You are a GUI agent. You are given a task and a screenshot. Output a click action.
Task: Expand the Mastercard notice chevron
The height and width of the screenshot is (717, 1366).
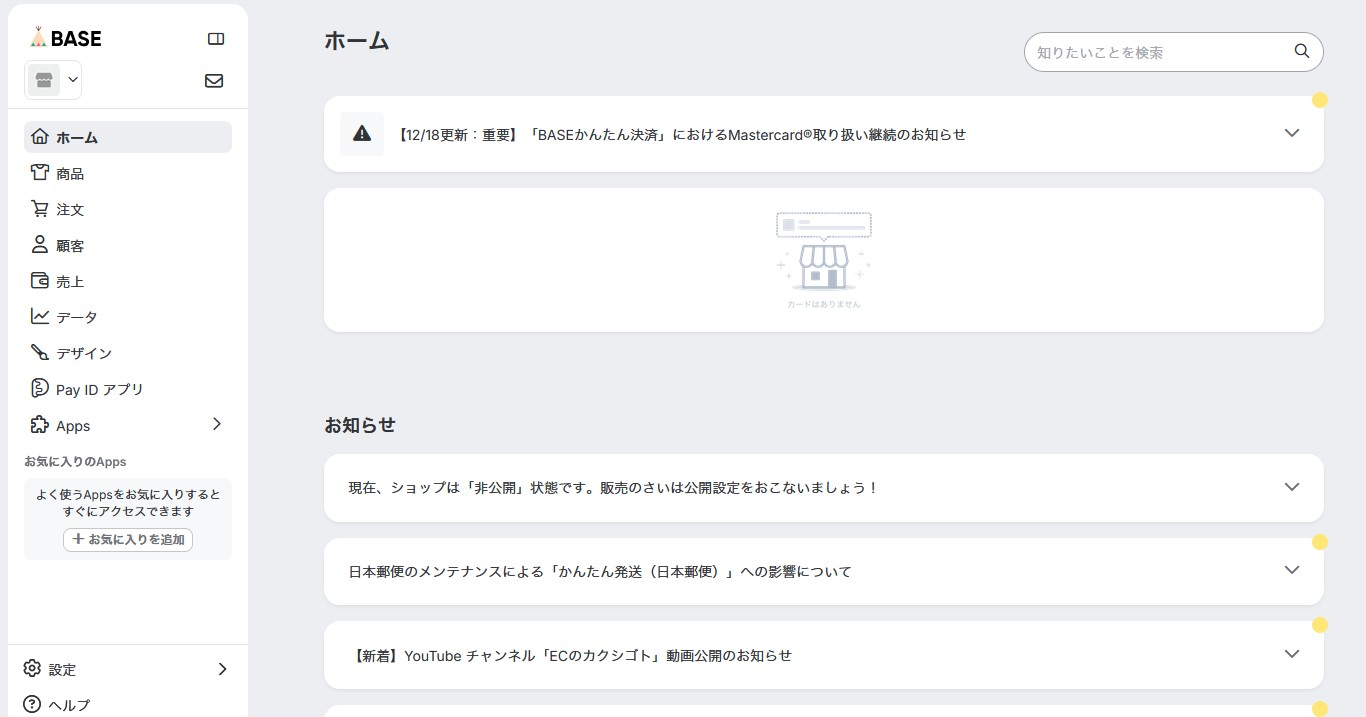(x=1291, y=134)
